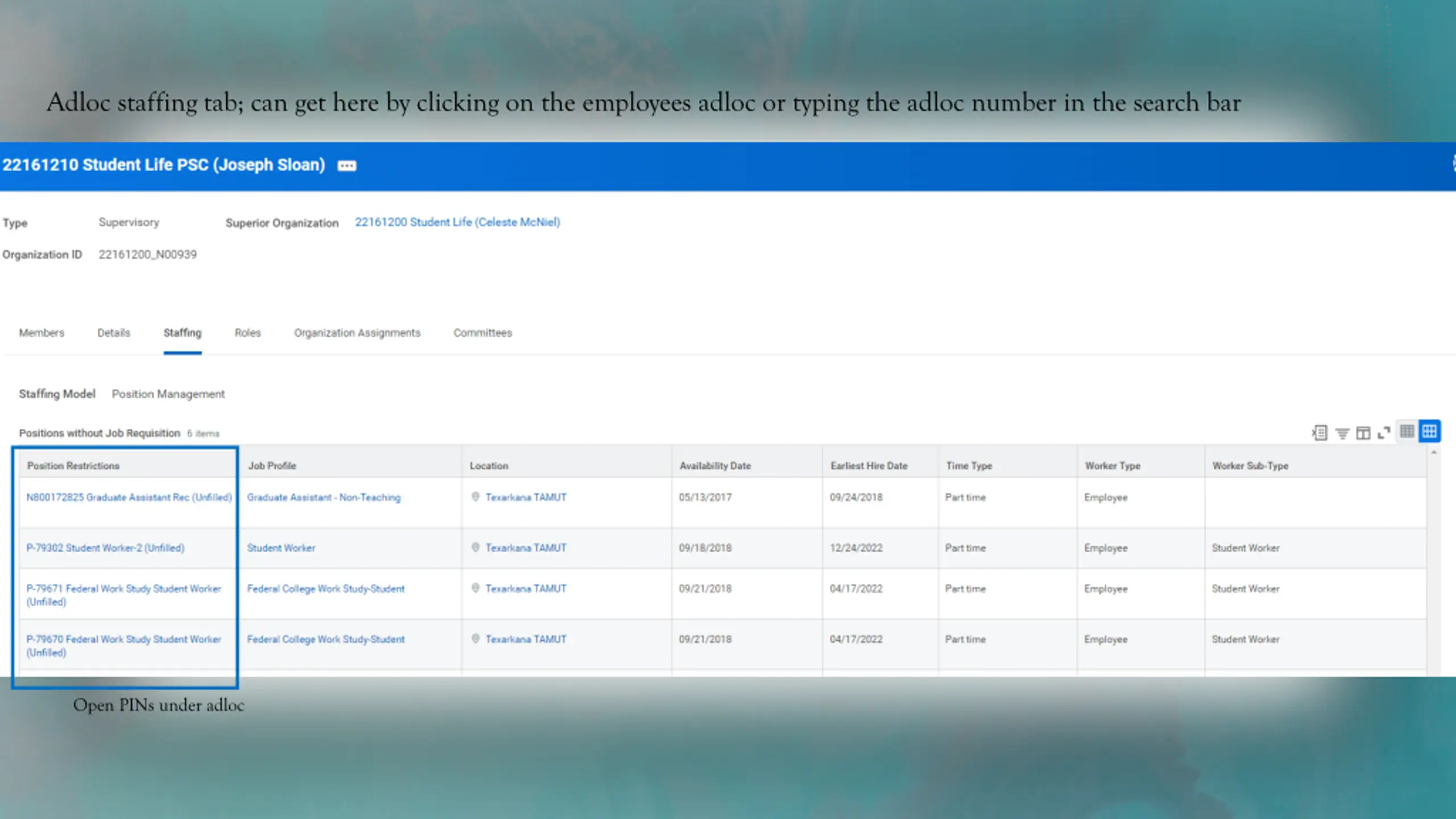Viewport: 1456px width, 819px height.
Task: Click the column preferences icon
Action: [1363, 433]
